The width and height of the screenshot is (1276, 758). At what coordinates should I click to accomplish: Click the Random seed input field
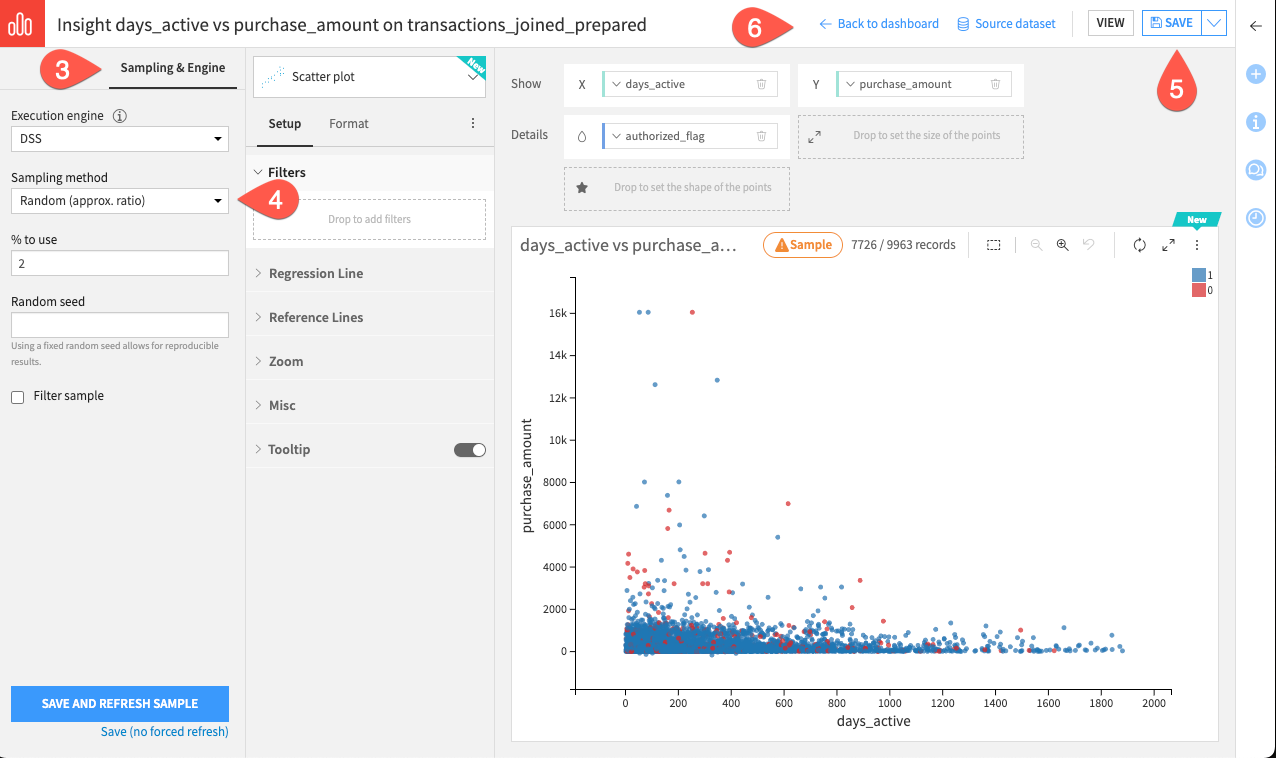coord(120,325)
